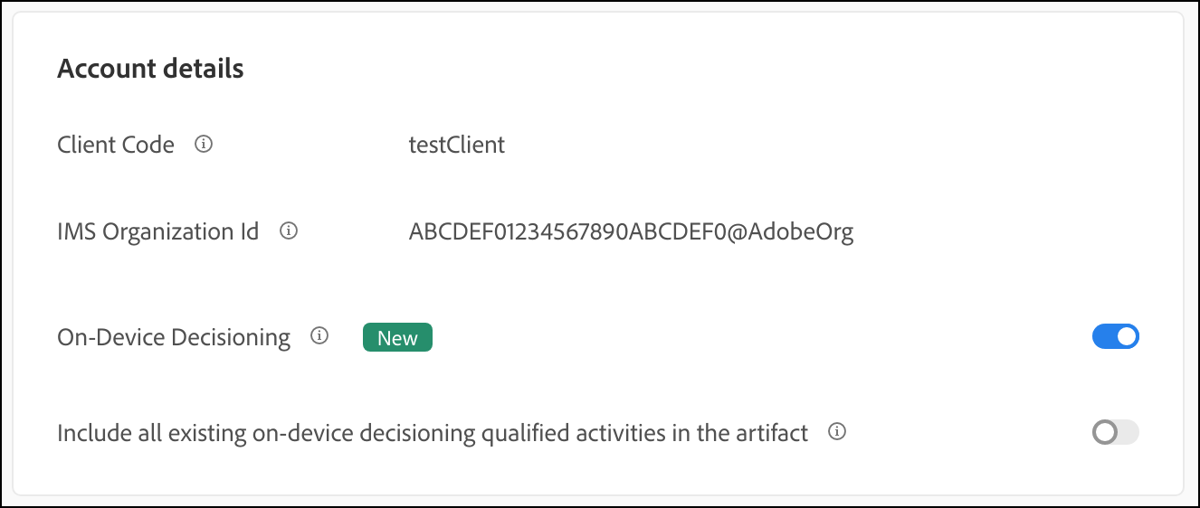Click the "Include all existing" setting label
This screenshot has width=1200, height=508.
432,434
